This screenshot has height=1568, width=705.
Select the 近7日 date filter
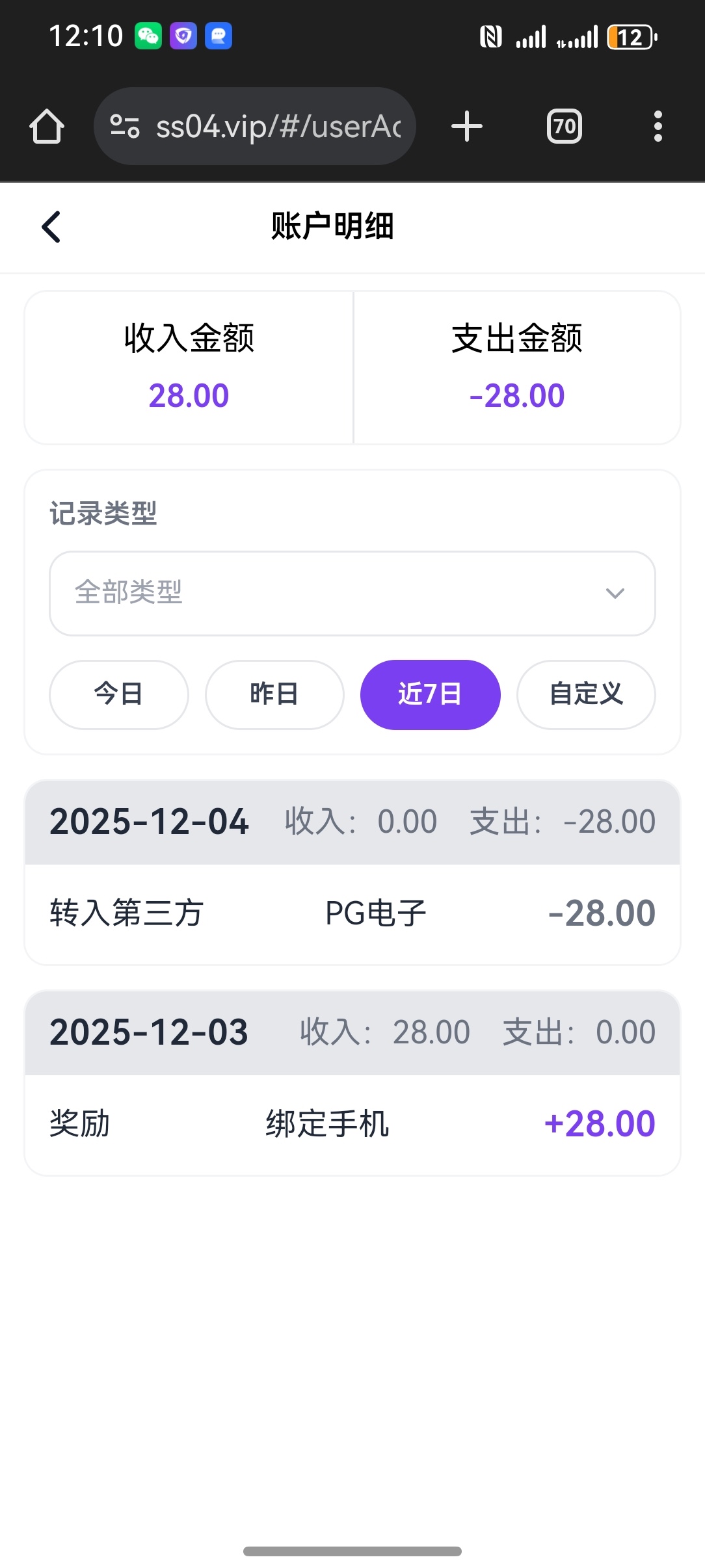430,694
